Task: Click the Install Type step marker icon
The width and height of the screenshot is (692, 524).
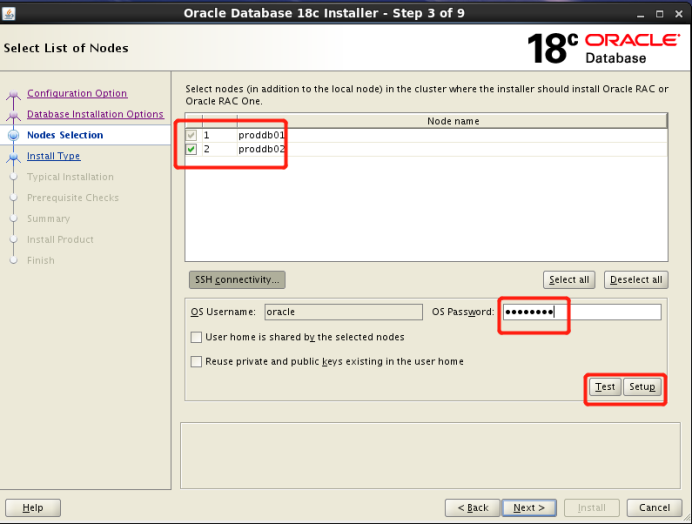Action: point(14,157)
